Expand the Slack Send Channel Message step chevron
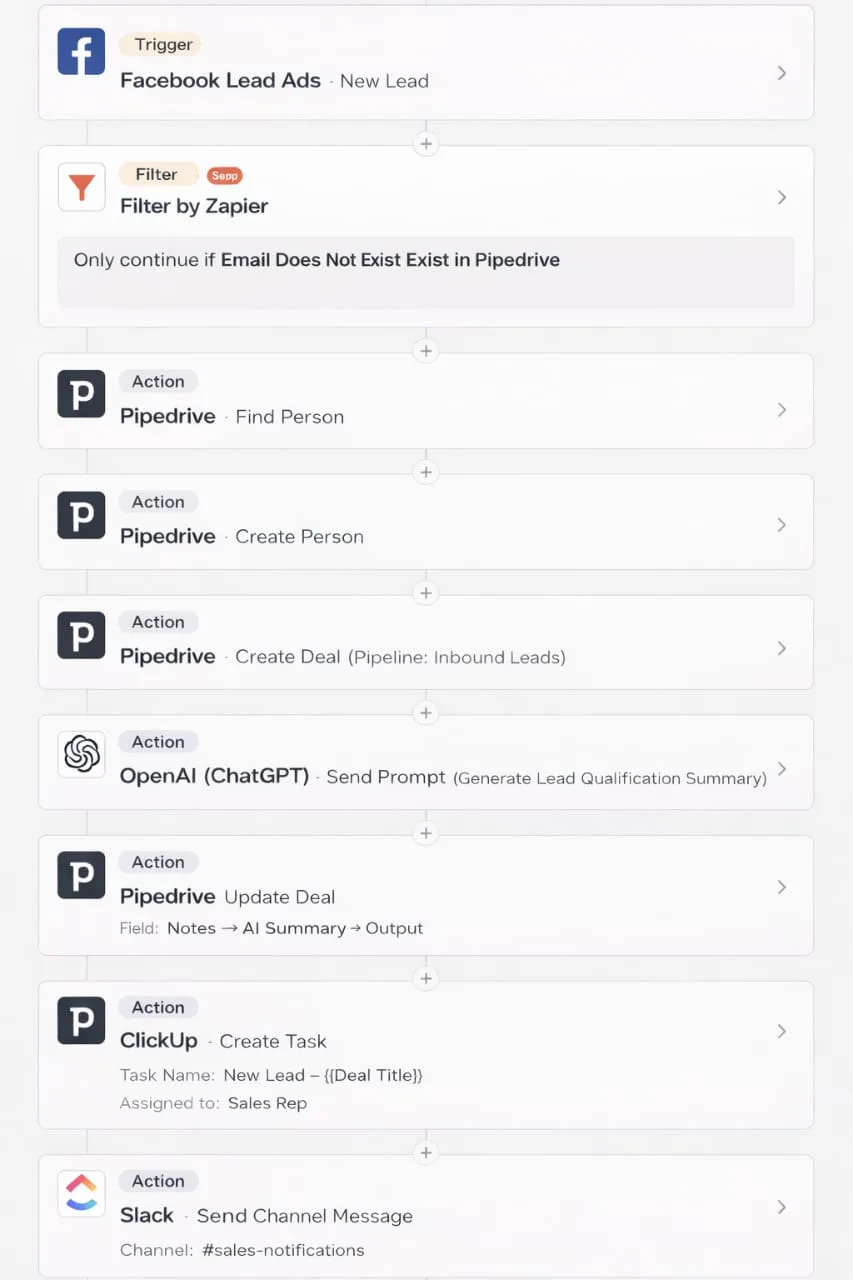The width and height of the screenshot is (853, 1280). pyautogui.click(x=782, y=1207)
